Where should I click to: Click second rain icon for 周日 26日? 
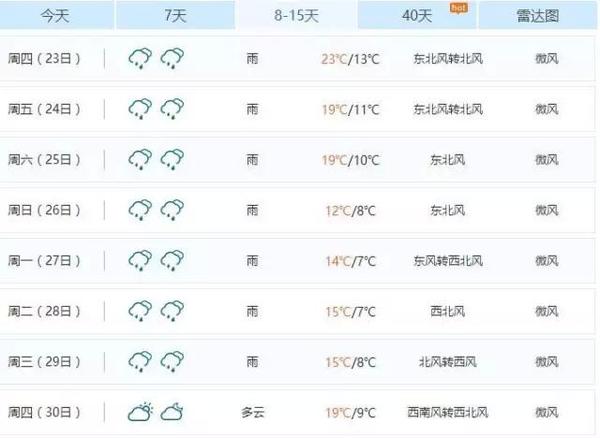tap(172, 210)
